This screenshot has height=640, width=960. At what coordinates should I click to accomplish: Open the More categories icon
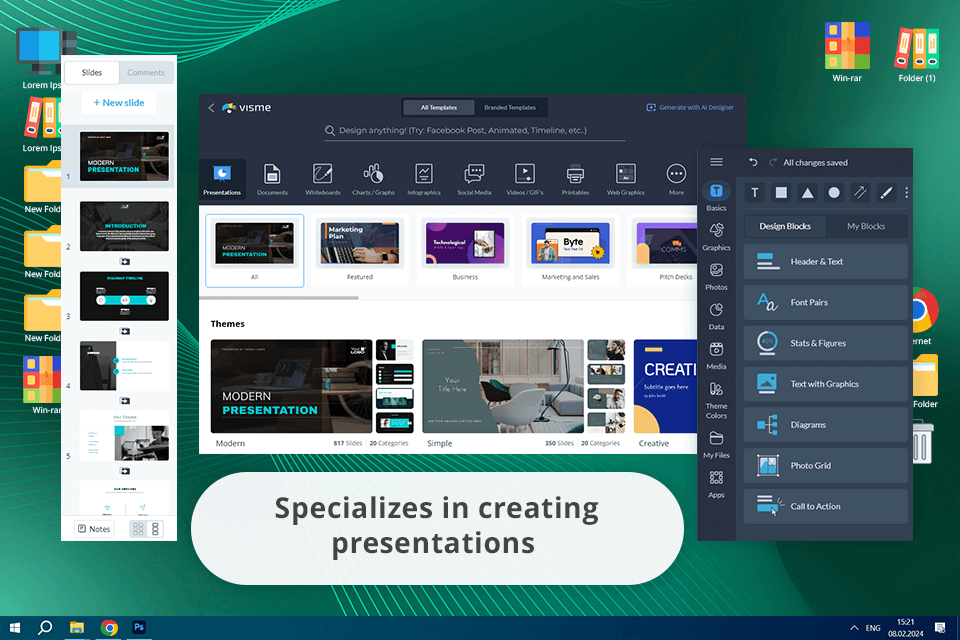(x=676, y=179)
